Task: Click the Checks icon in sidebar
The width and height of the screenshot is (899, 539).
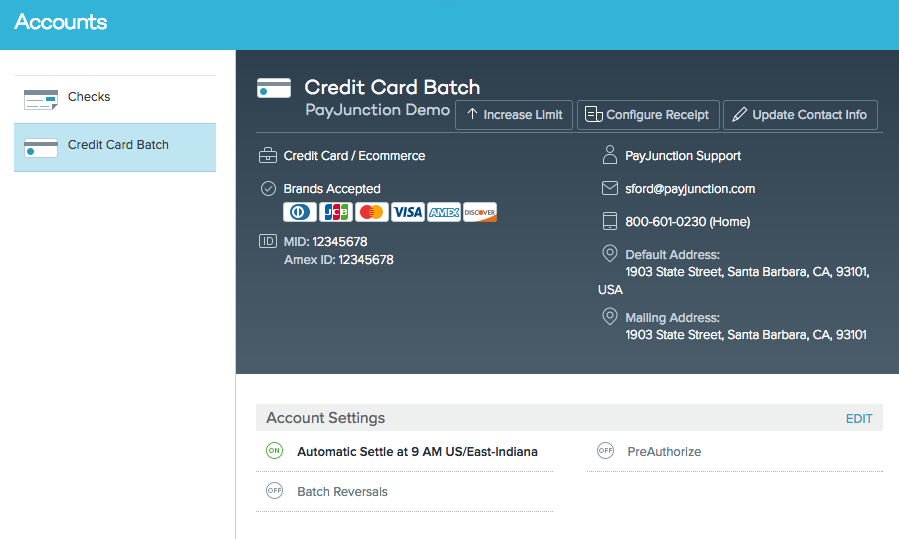Action: point(41,100)
